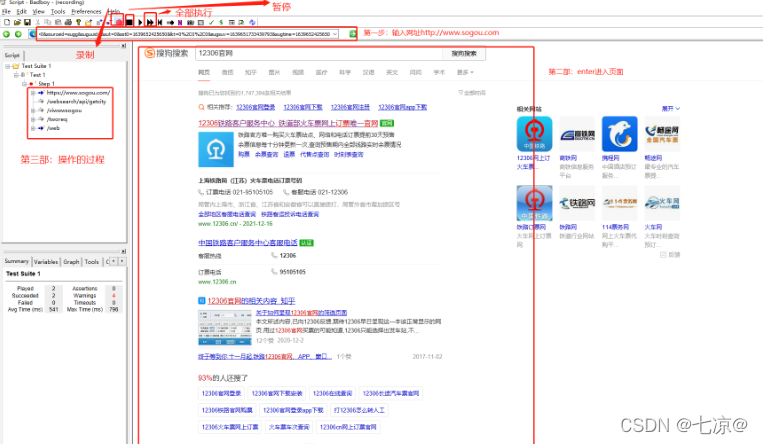The height and width of the screenshot is (444, 763).
Task: Select the /websearch/api/getcity tree item
Action: click(76, 101)
